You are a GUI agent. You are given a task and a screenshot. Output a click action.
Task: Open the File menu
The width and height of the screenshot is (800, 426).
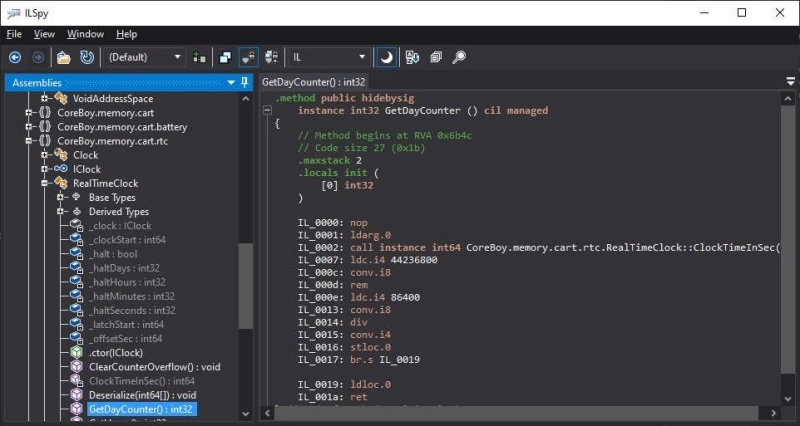coord(14,34)
